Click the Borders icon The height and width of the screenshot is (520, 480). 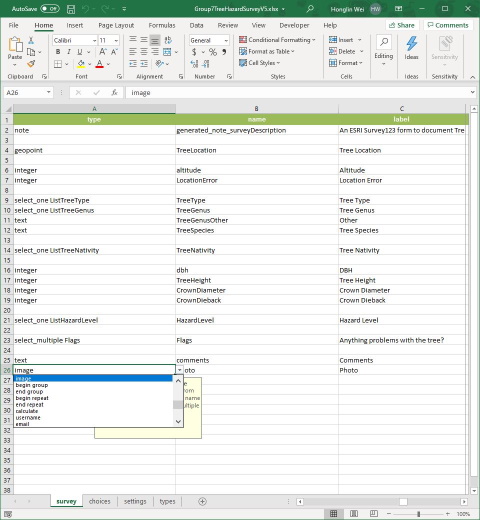point(58,64)
